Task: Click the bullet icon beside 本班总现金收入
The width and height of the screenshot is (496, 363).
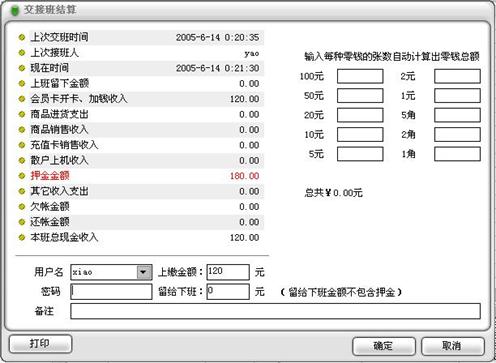Action: 22,237
